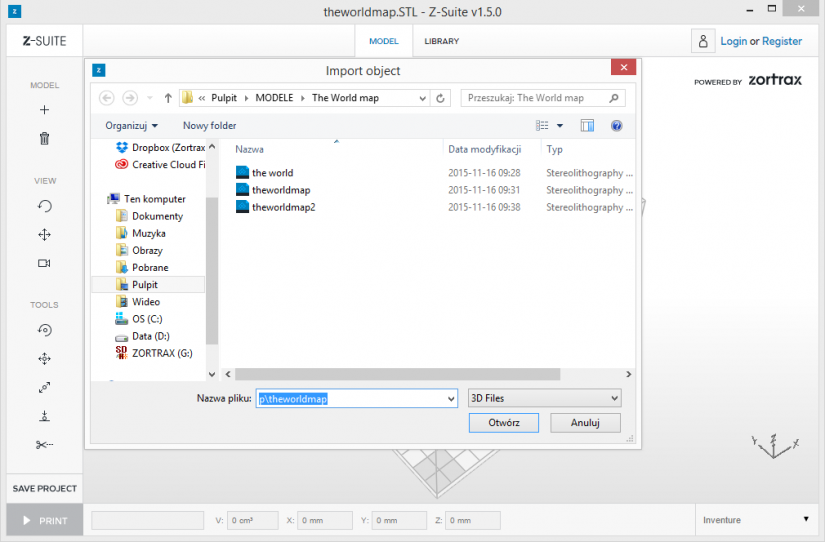Switch to the MODEL tab
Viewport: 825px width, 542px height.
tap(384, 41)
